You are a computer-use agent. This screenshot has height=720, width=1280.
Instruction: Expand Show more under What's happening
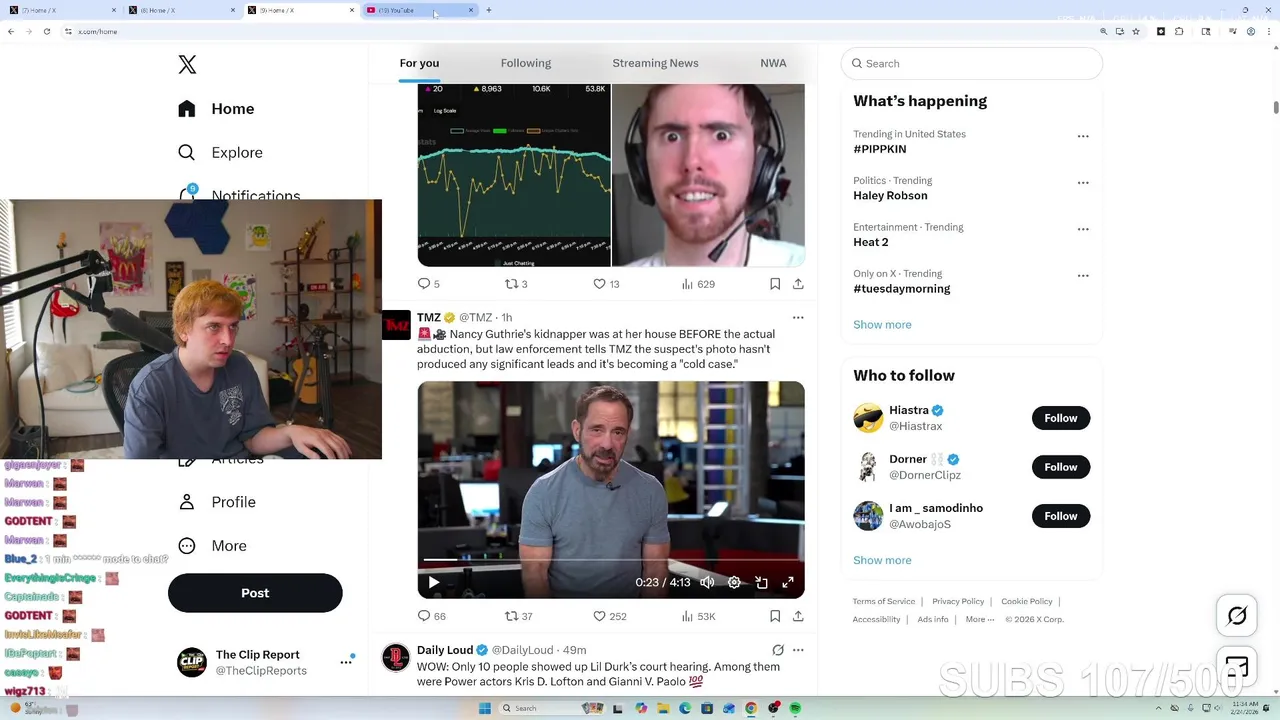882,325
